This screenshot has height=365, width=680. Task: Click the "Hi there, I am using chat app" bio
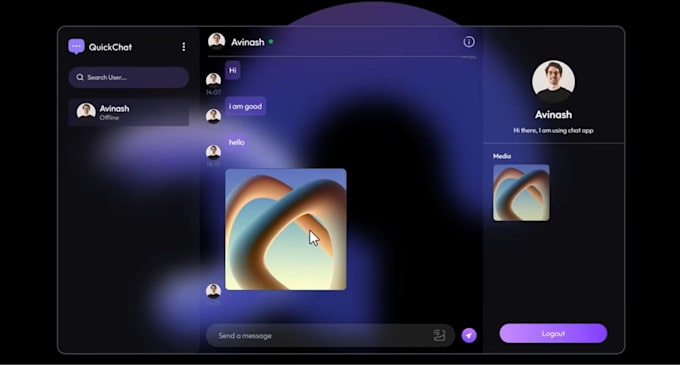[553, 130]
